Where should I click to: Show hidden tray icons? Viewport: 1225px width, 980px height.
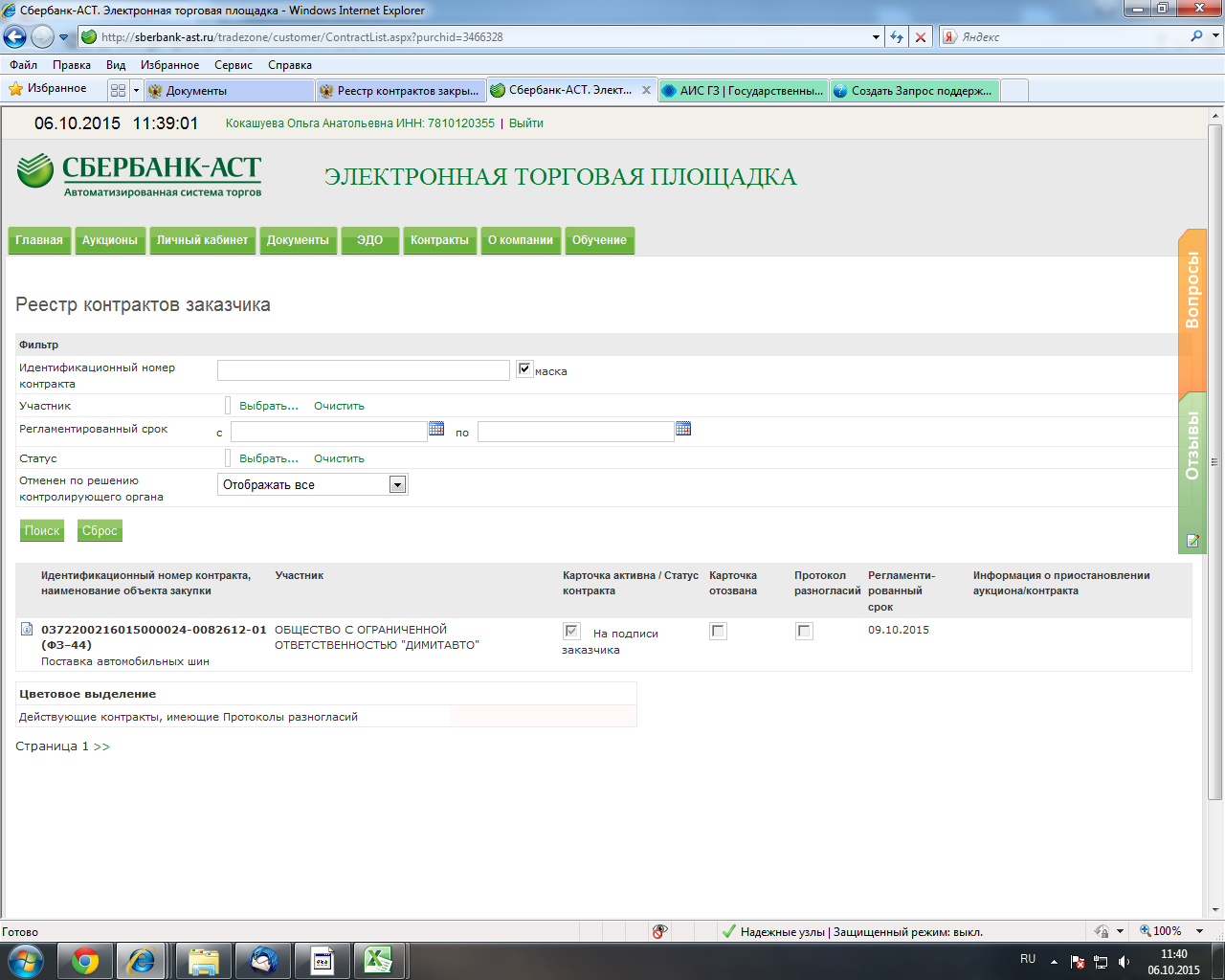[1054, 962]
